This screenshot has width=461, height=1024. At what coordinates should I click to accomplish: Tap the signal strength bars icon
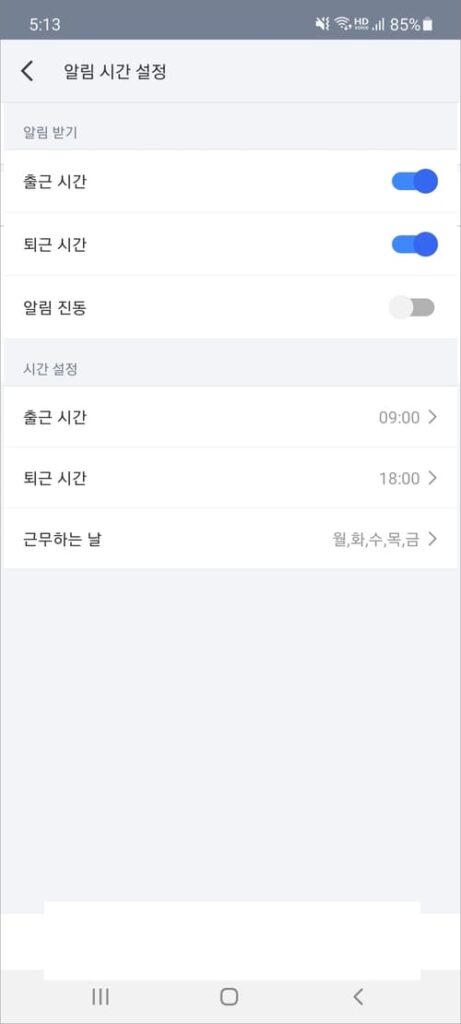(x=378, y=25)
